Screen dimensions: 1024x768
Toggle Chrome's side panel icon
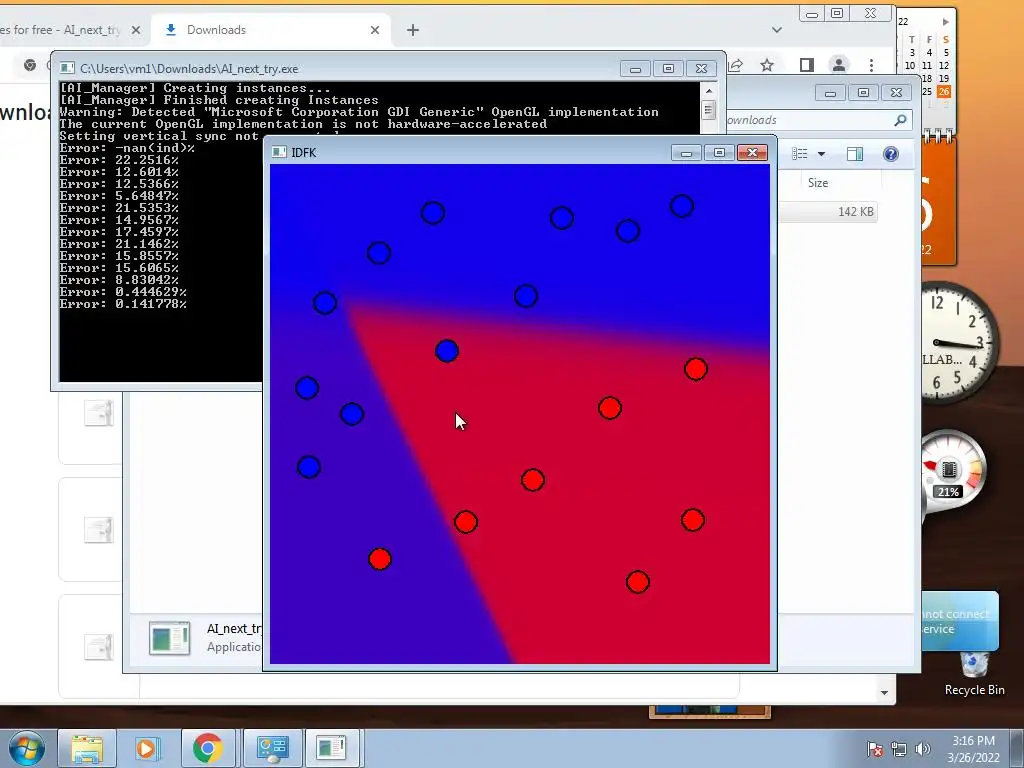click(807, 65)
